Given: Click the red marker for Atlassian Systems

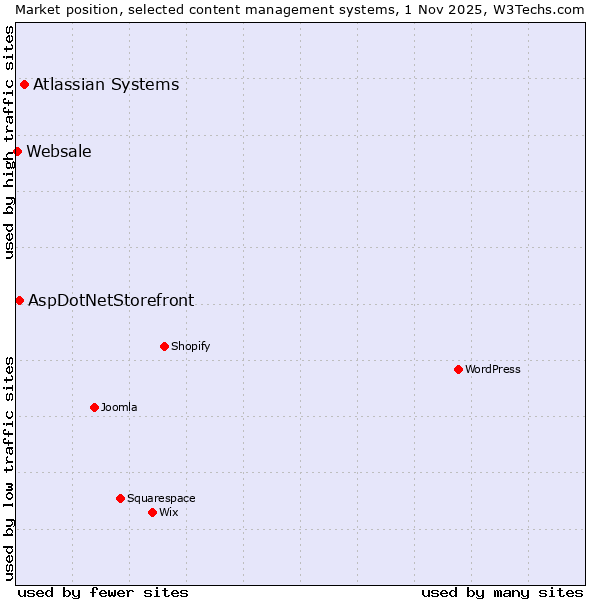Looking at the screenshot, I should pyautogui.click(x=24, y=84).
